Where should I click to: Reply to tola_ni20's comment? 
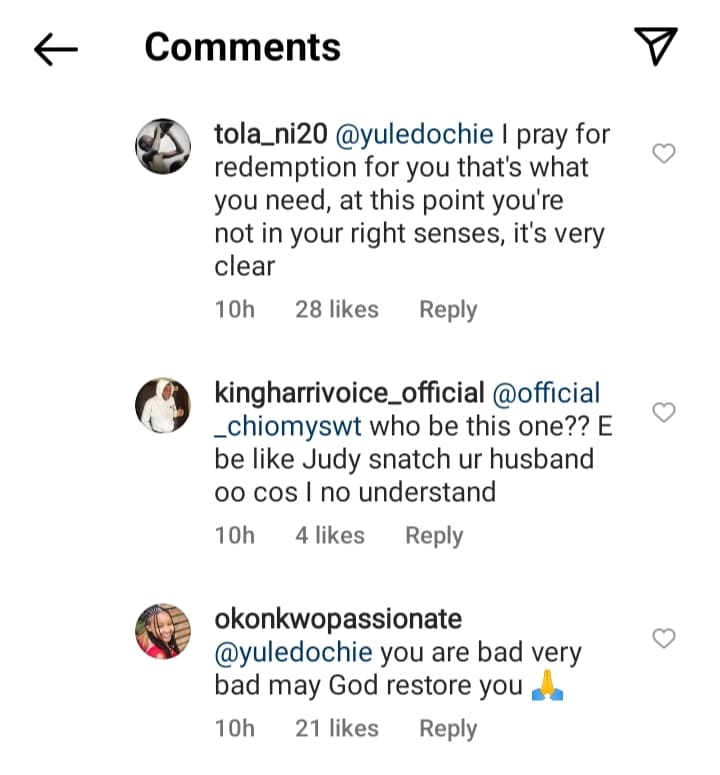[447, 310]
